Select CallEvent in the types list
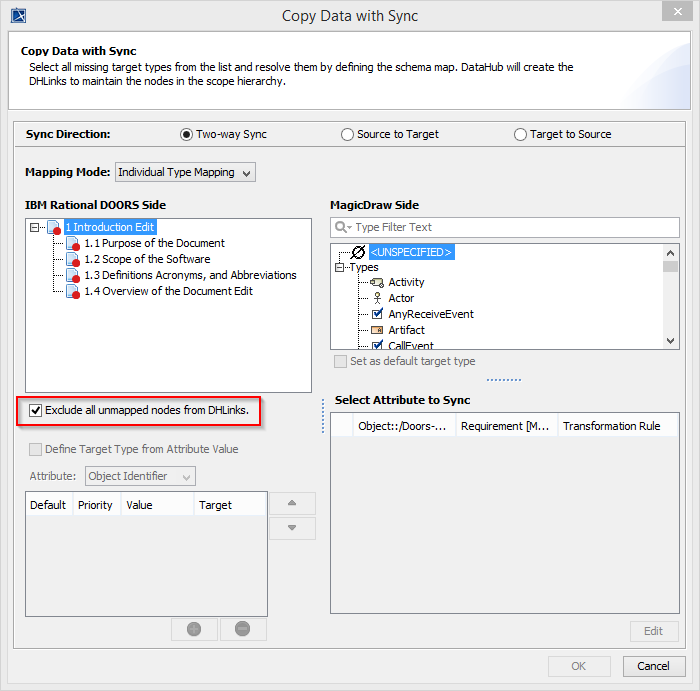 click(x=411, y=345)
